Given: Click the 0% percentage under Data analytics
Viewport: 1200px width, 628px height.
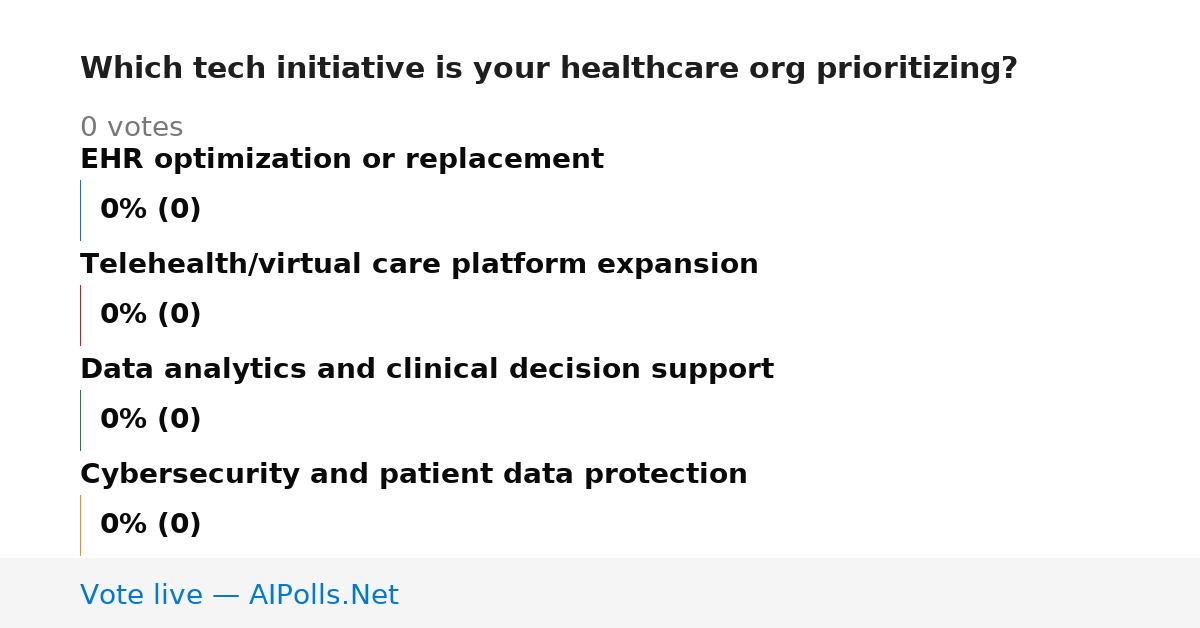Looking at the screenshot, I should [124, 420].
